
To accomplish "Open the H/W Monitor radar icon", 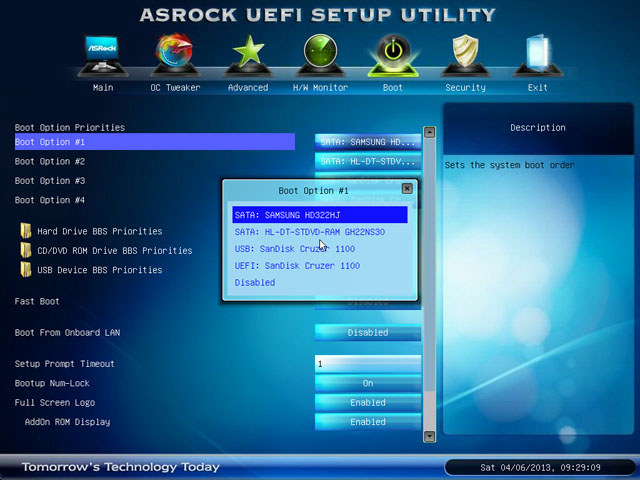I will [x=320, y=55].
